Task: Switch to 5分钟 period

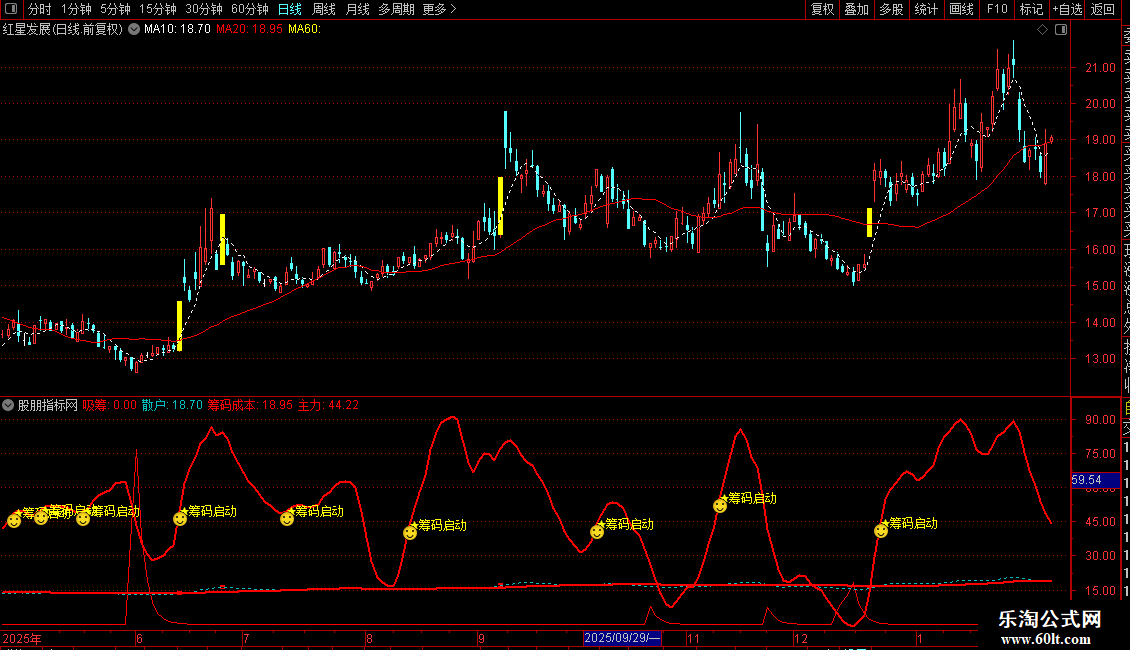Action: tap(115, 9)
